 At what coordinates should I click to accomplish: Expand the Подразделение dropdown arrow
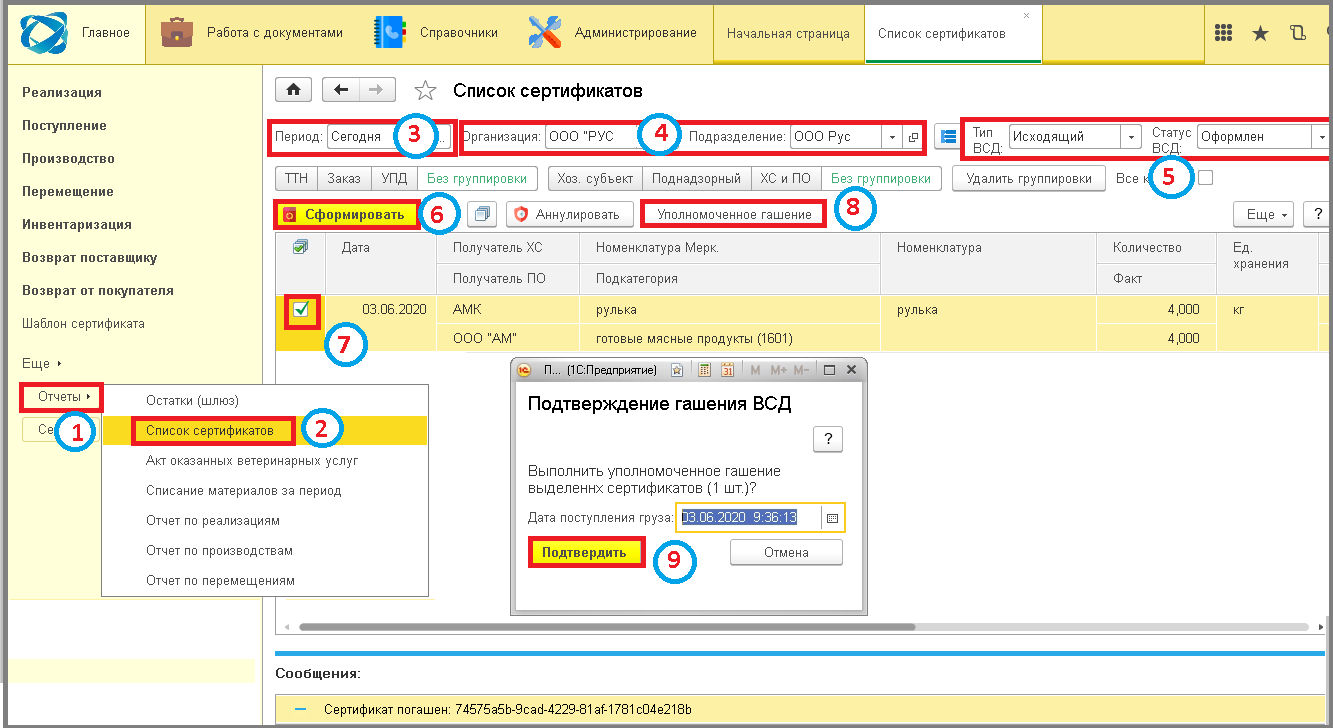(891, 136)
